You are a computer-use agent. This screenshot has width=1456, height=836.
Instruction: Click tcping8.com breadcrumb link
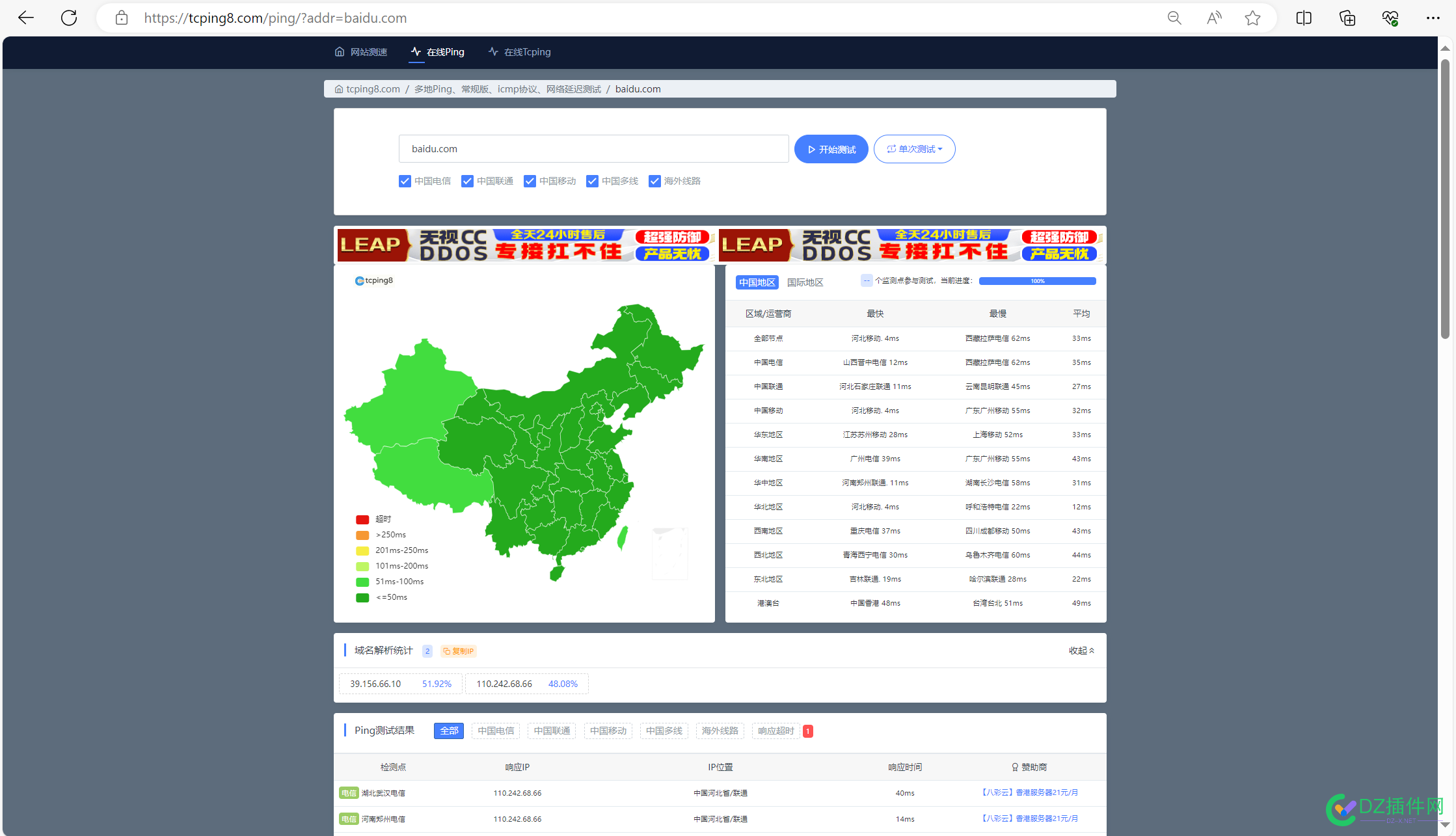(373, 89)
